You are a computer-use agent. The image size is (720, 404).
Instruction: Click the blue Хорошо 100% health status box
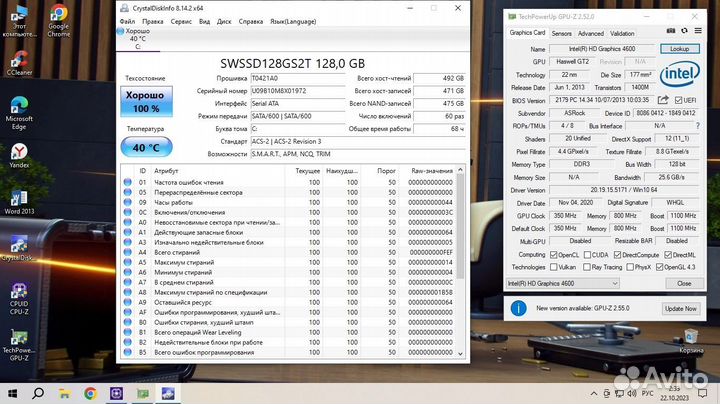(146, 102)
